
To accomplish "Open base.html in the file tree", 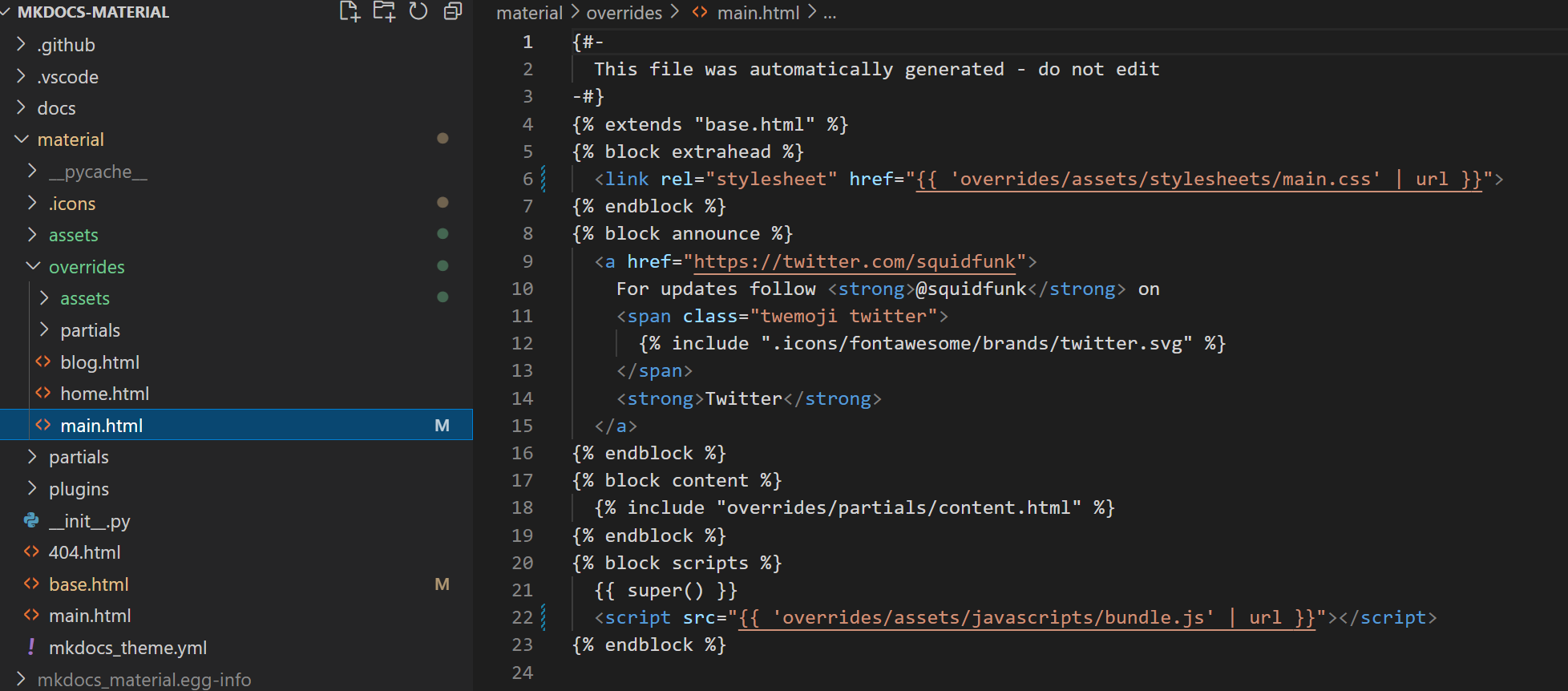I will point(88,584).
